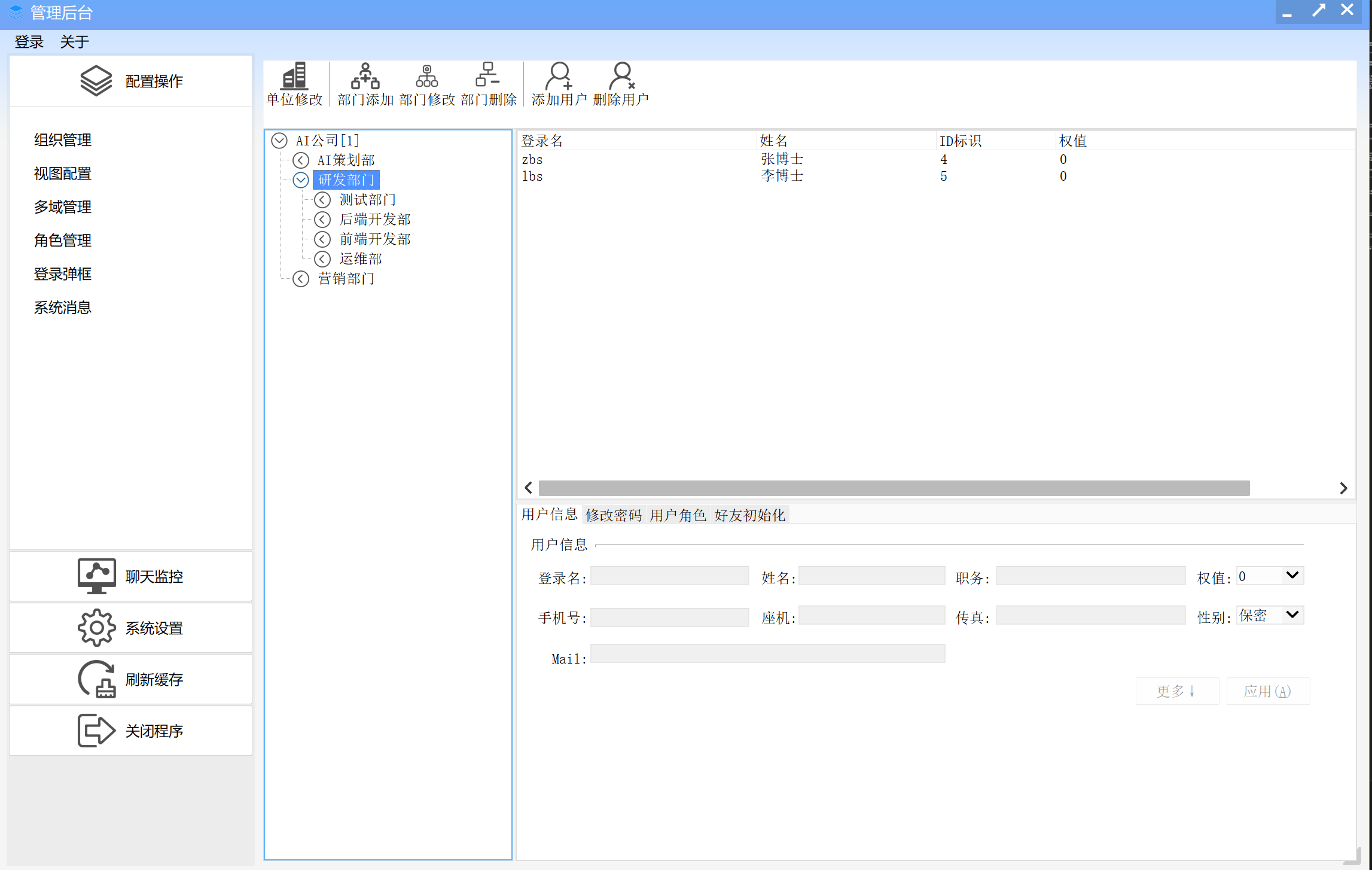Collapse the 研发部门 tree node

tap(301, 180)
